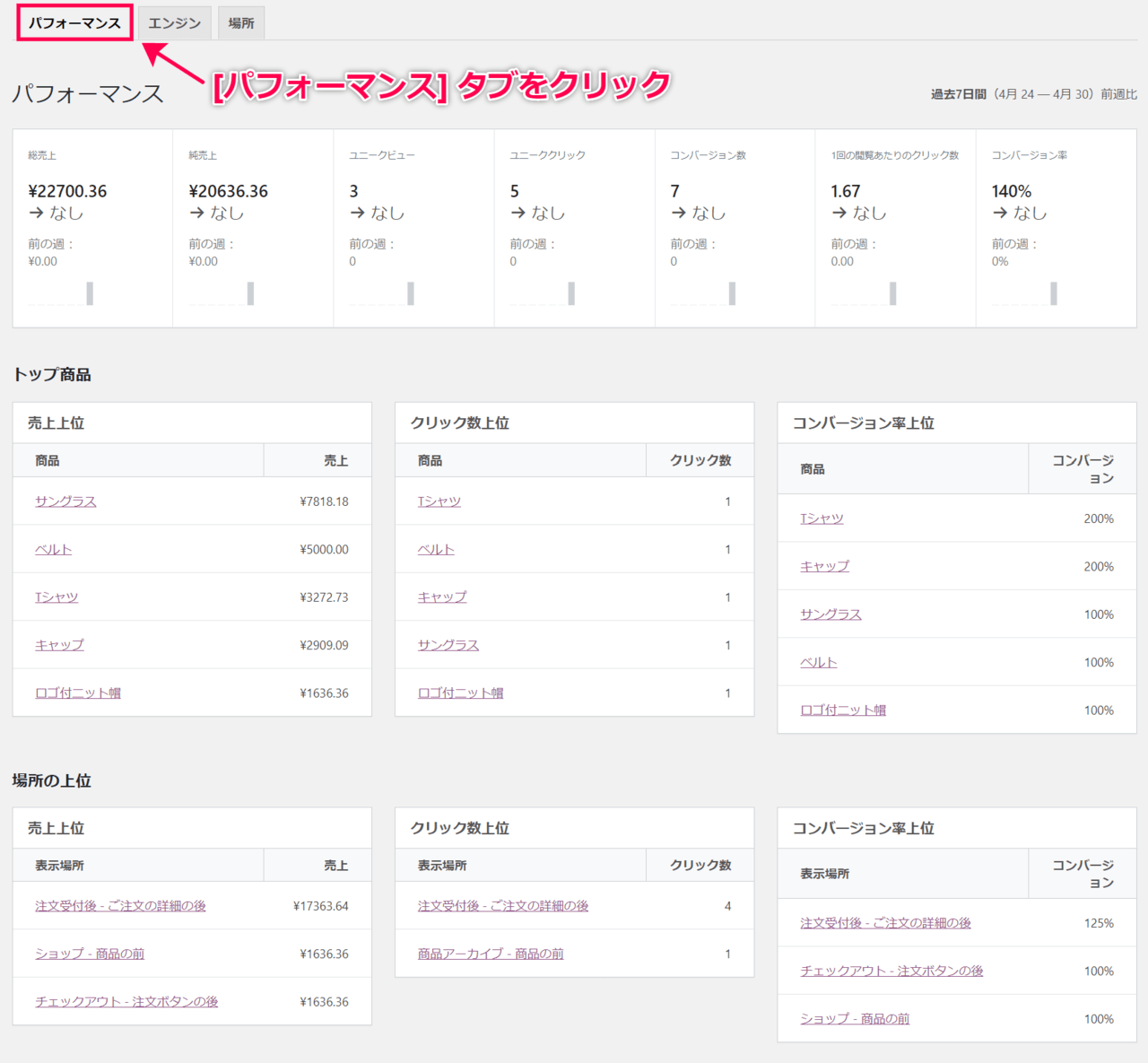Screen dimensions: 1148x1063
Task: Open ロゴ付ニット帽 link in クリック数上位 products
Action: [461, 693]
